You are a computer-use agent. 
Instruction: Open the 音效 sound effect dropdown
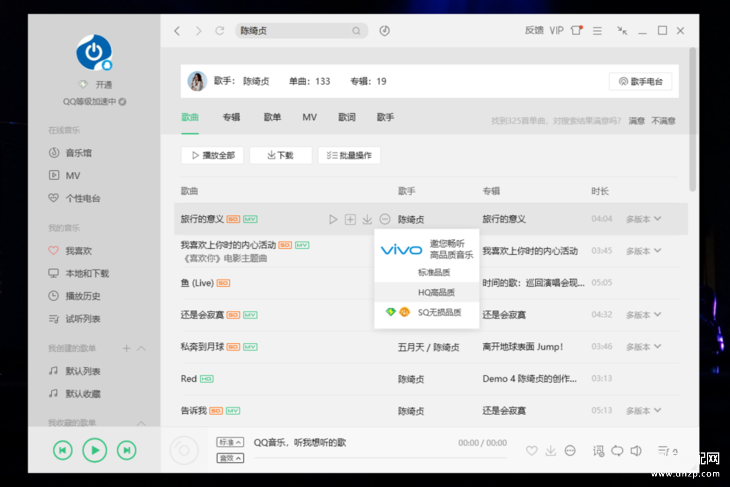click(x=230, y=458)
